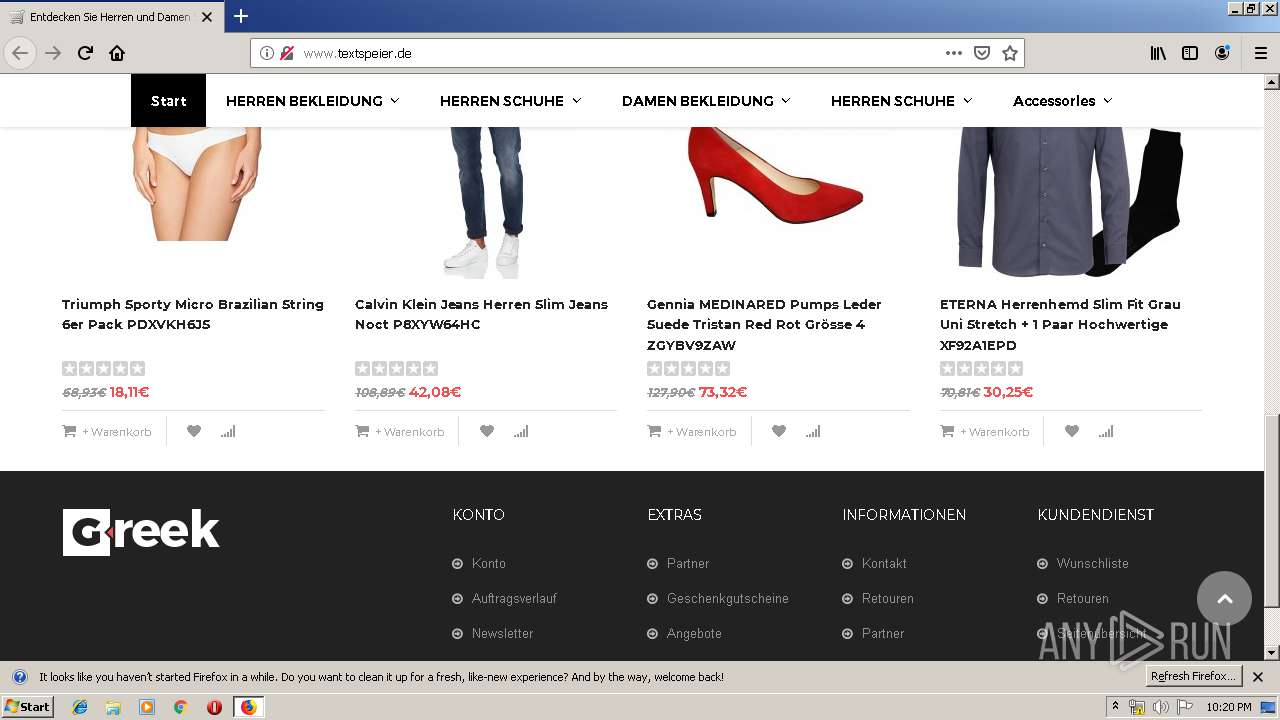
Task: Open Kontakt footer link
Action: 884,564
